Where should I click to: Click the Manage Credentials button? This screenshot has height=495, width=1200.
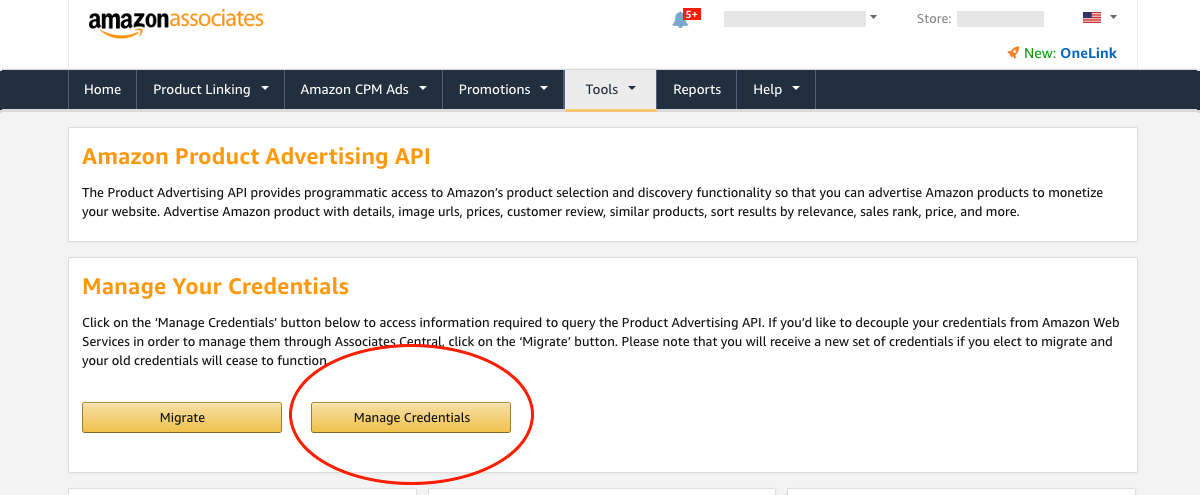coord(411,417)
